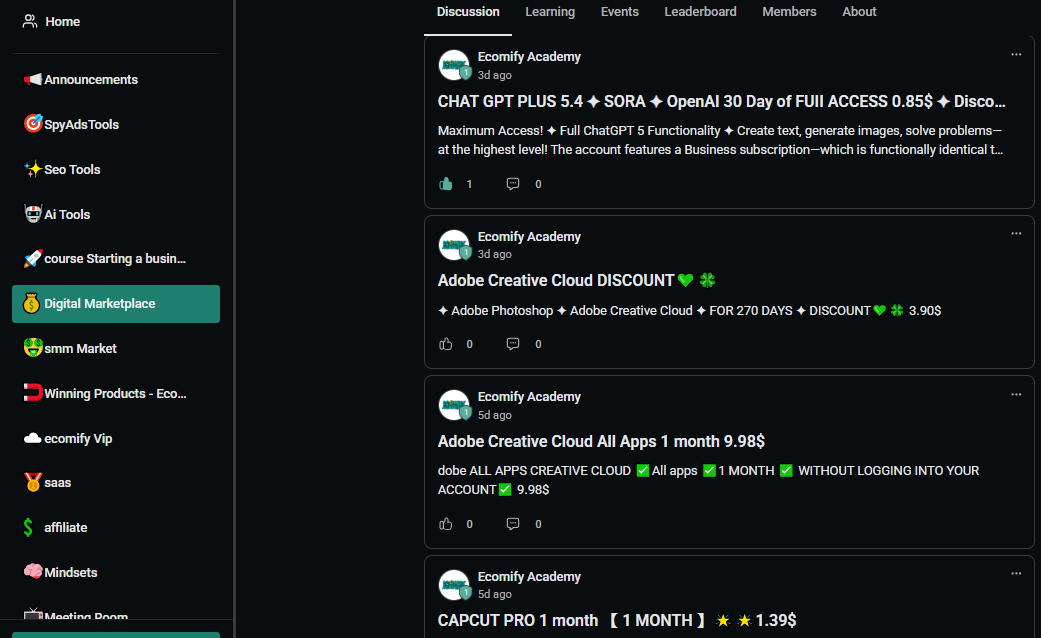Click the Seo Tools label in sidebar
The height and width of the screenshot is (638, 1041).
[x=72, y=170]
